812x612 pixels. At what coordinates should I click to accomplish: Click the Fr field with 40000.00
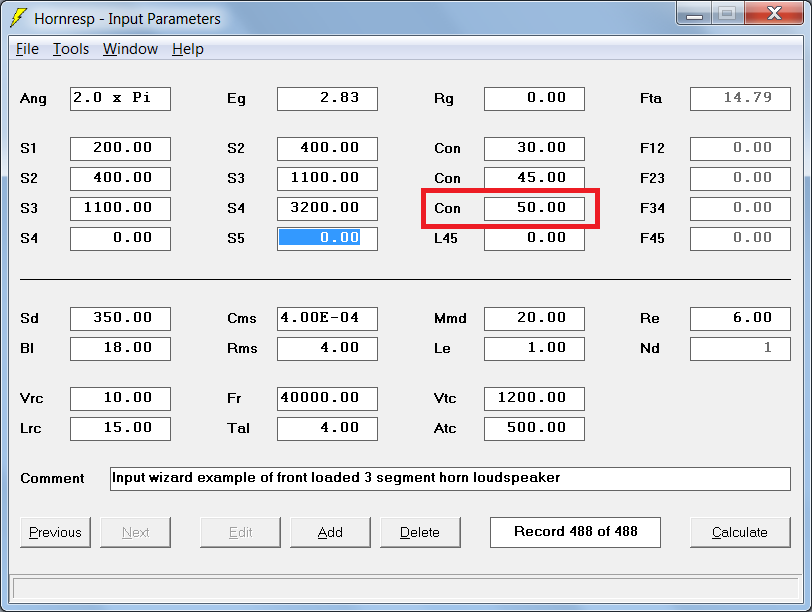pos(327,399)
